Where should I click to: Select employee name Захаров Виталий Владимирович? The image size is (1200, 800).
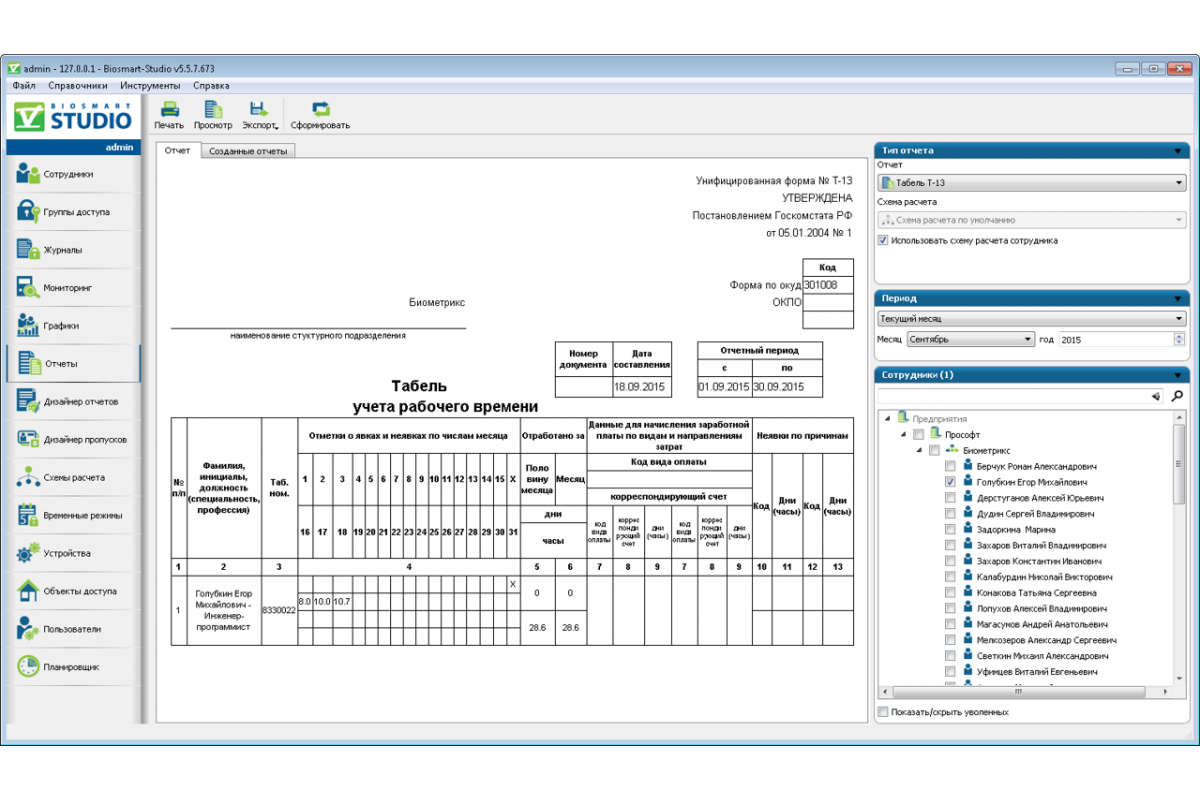coord(1042,546)
